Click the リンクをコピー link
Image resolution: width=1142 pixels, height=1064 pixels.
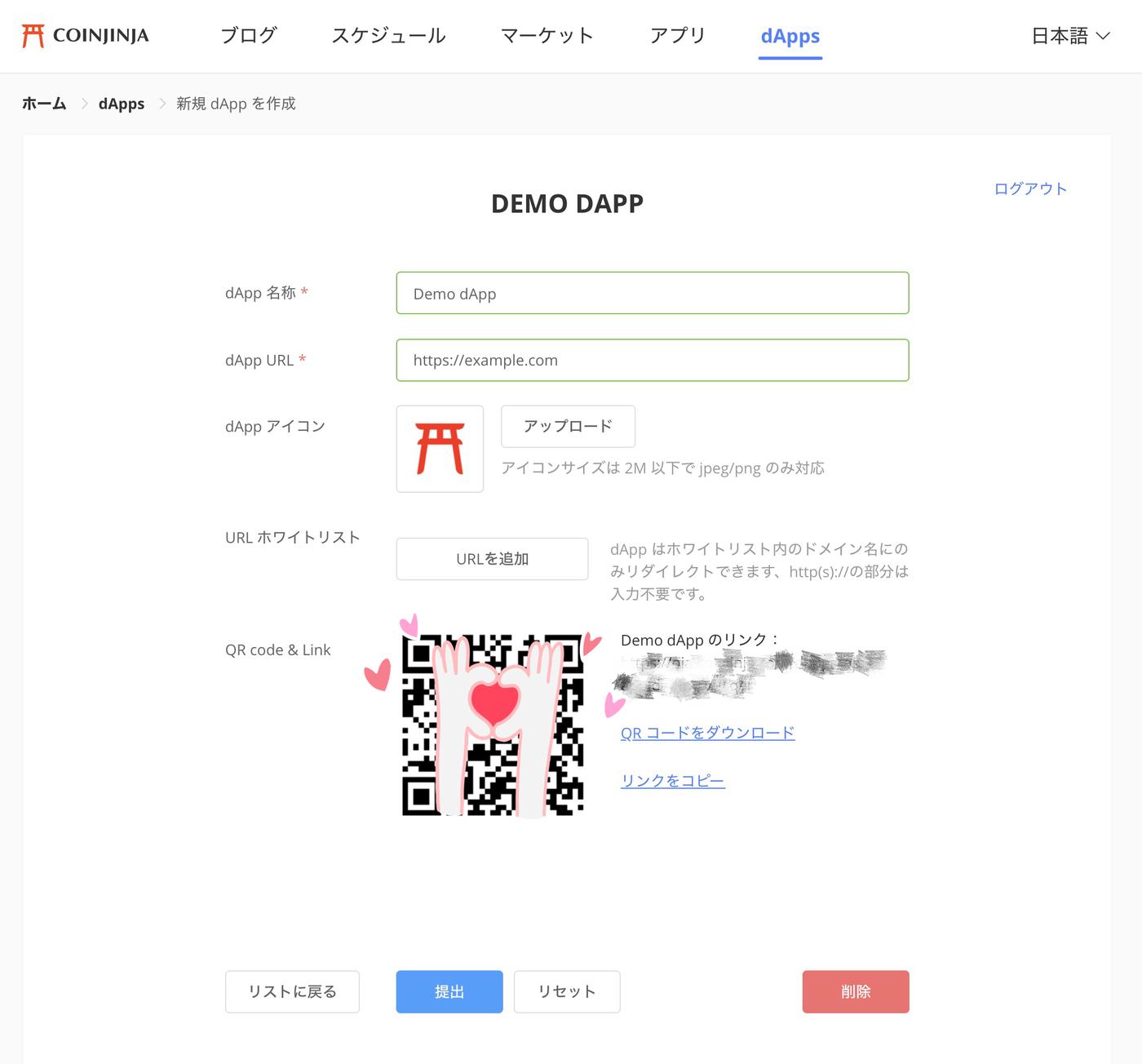click(672, 781)
